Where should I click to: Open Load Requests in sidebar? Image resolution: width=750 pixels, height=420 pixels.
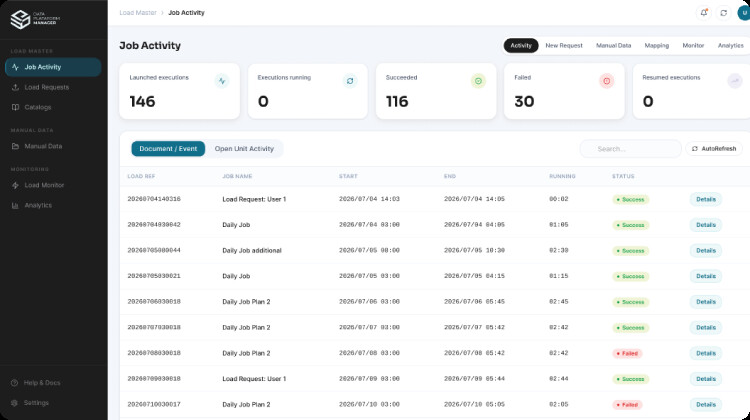[53, 87]
